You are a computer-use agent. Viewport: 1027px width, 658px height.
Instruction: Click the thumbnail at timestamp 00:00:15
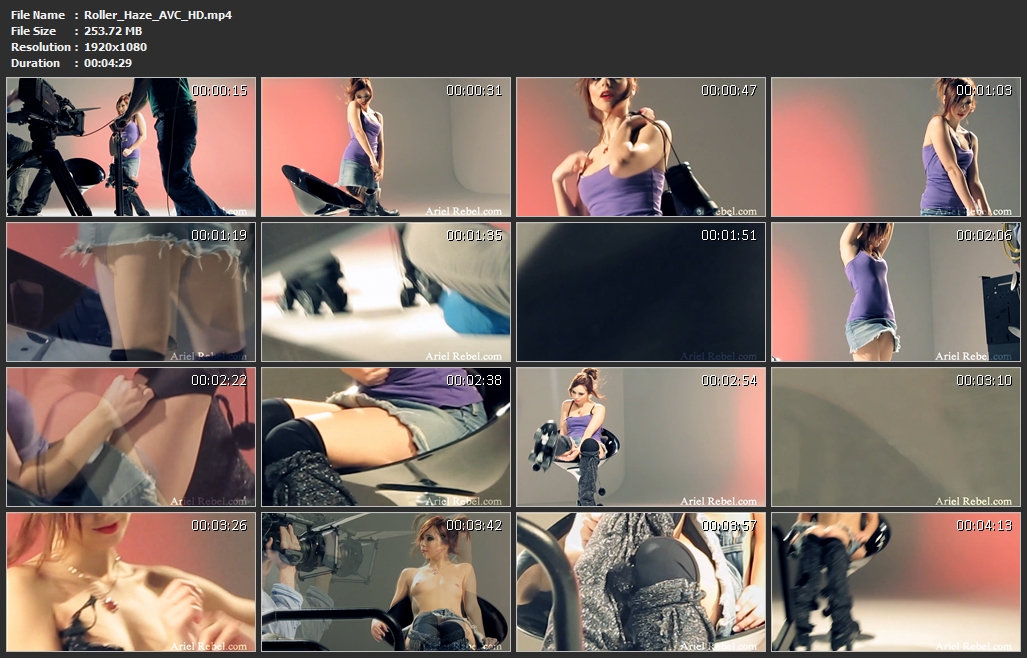[131, 147]
